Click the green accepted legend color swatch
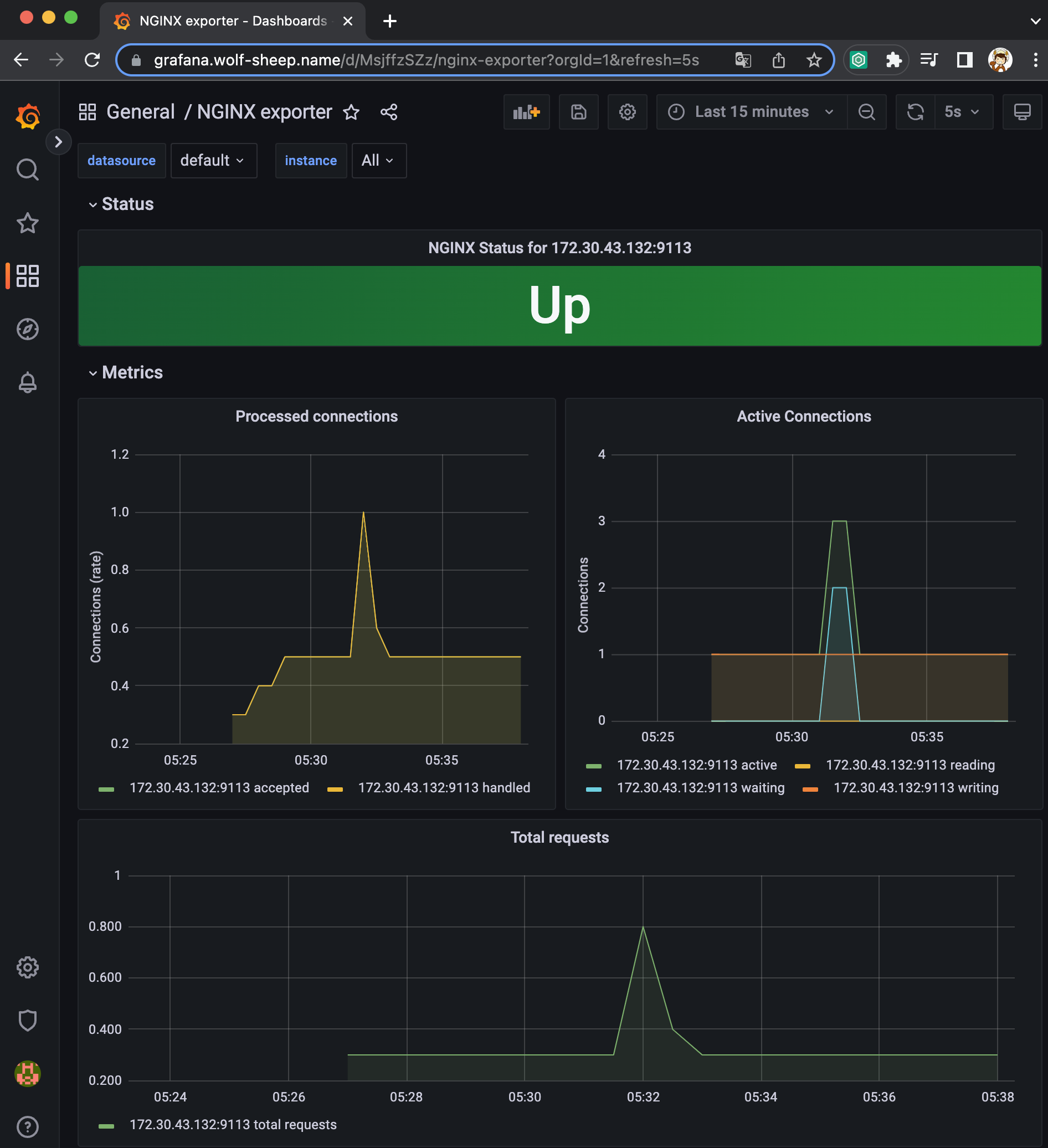The image size is (1048, 1148). pyautogui.click(x=106, y=789)
